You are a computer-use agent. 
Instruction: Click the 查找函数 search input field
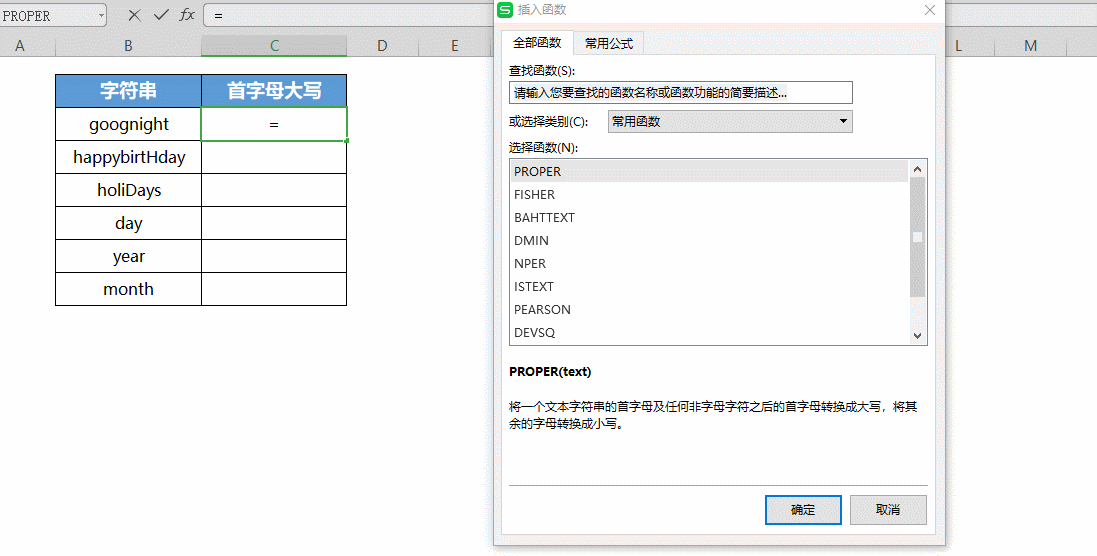(681, 92)
